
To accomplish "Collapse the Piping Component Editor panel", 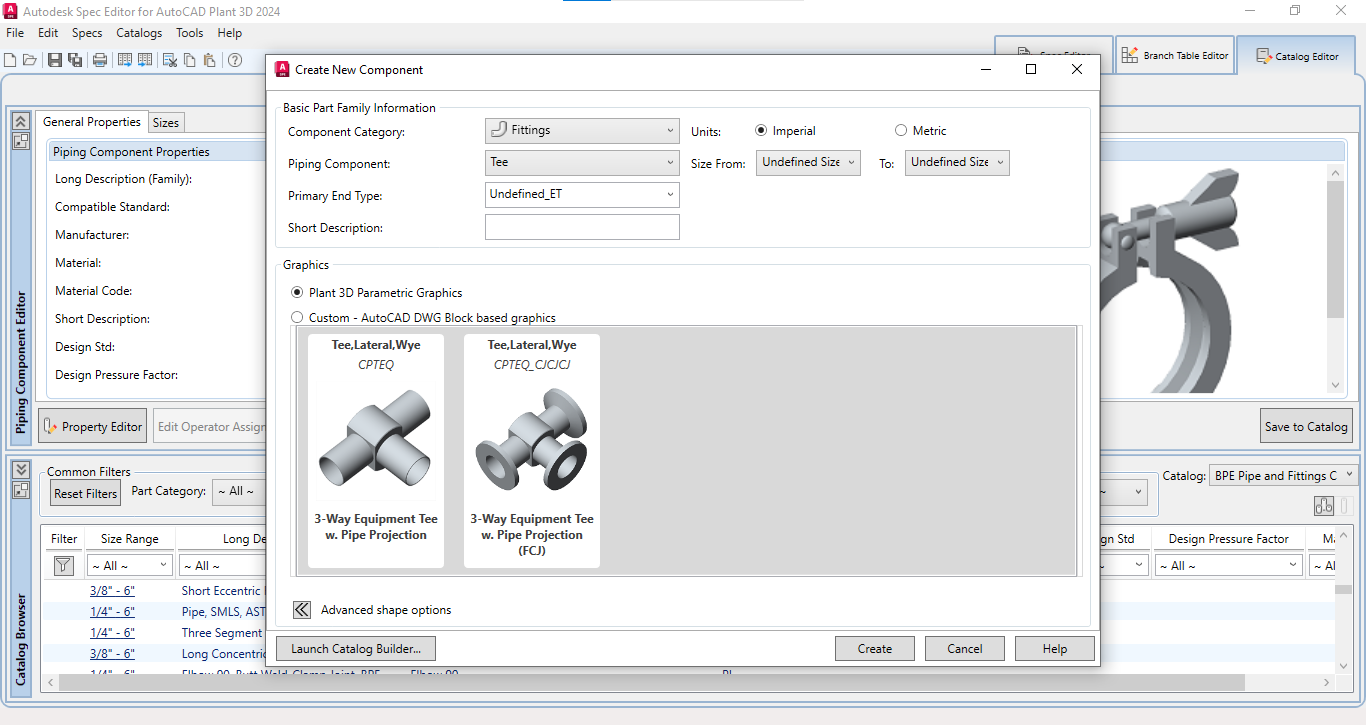I will [x=21, y=121].
